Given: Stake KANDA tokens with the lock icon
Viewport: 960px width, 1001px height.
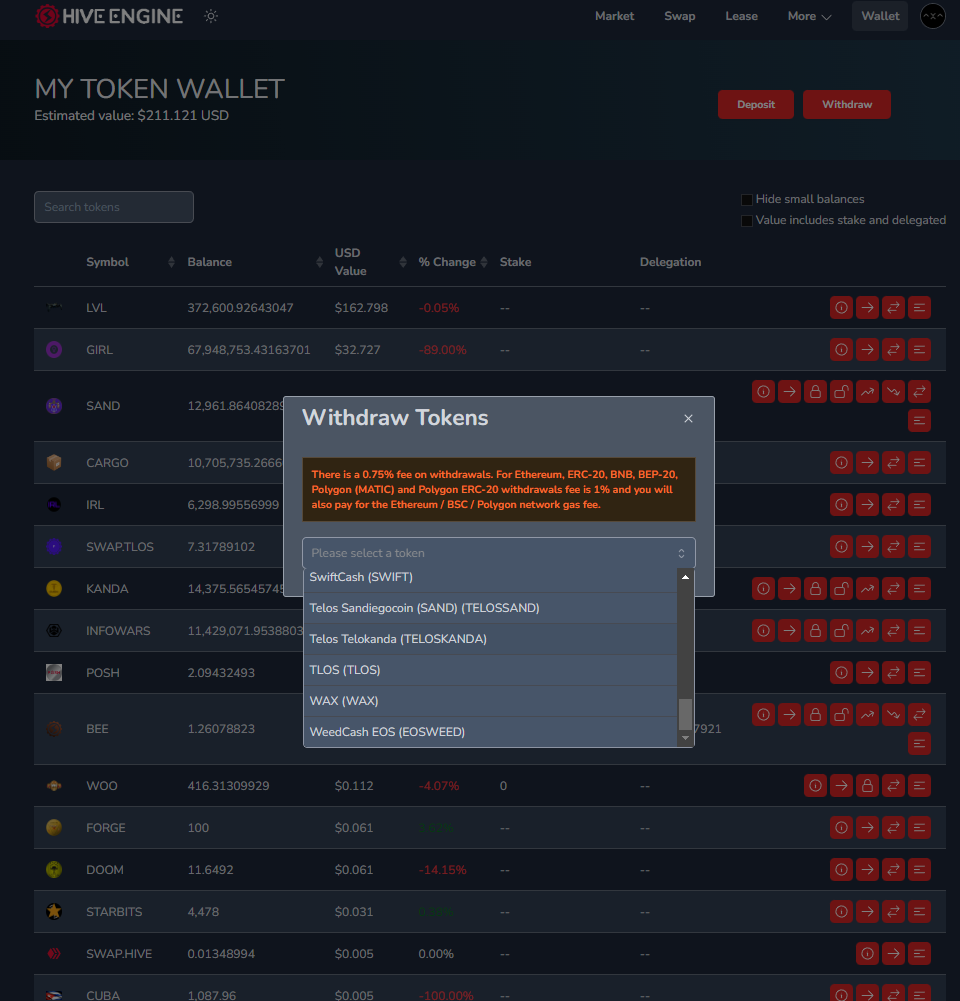Looking at the screenshot, I should tap(816, 589).
